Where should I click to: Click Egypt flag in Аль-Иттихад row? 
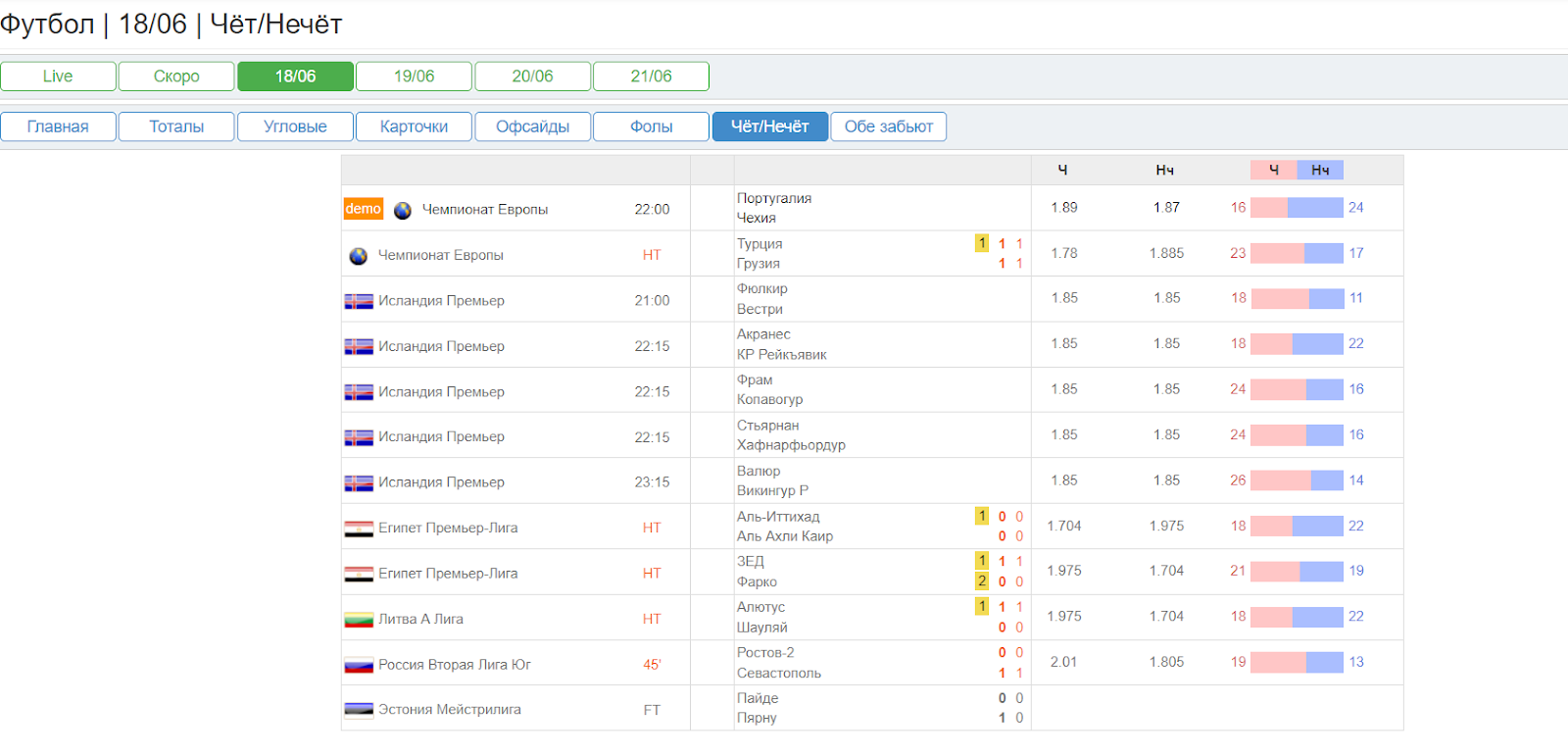359,529
